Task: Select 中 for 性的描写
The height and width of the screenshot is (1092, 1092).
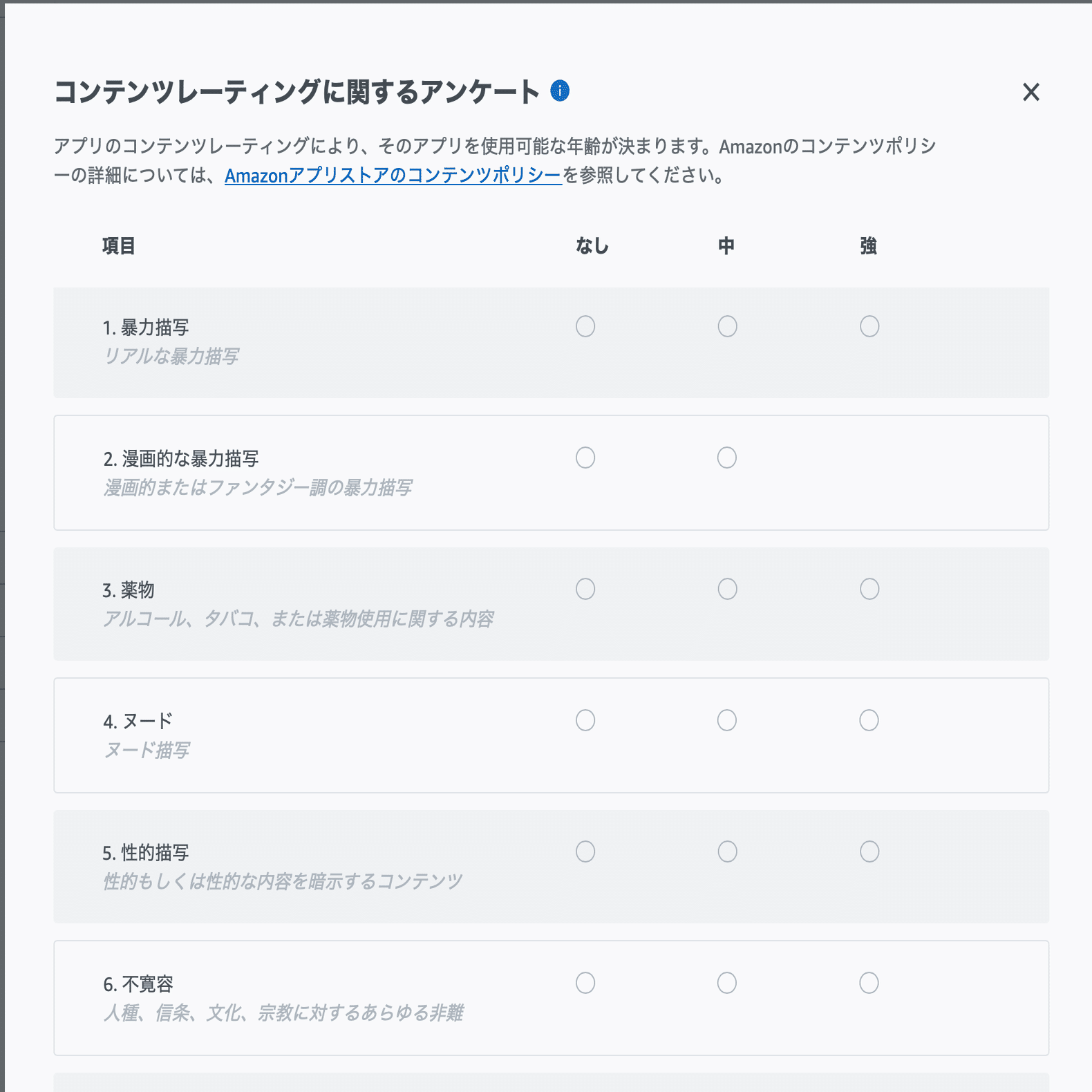Action: pyautogui.click(x=727, y=852)
